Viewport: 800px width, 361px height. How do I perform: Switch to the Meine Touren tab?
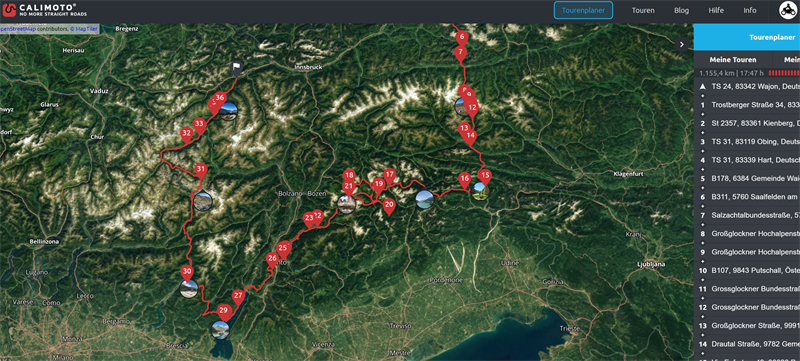pos(733,60)
